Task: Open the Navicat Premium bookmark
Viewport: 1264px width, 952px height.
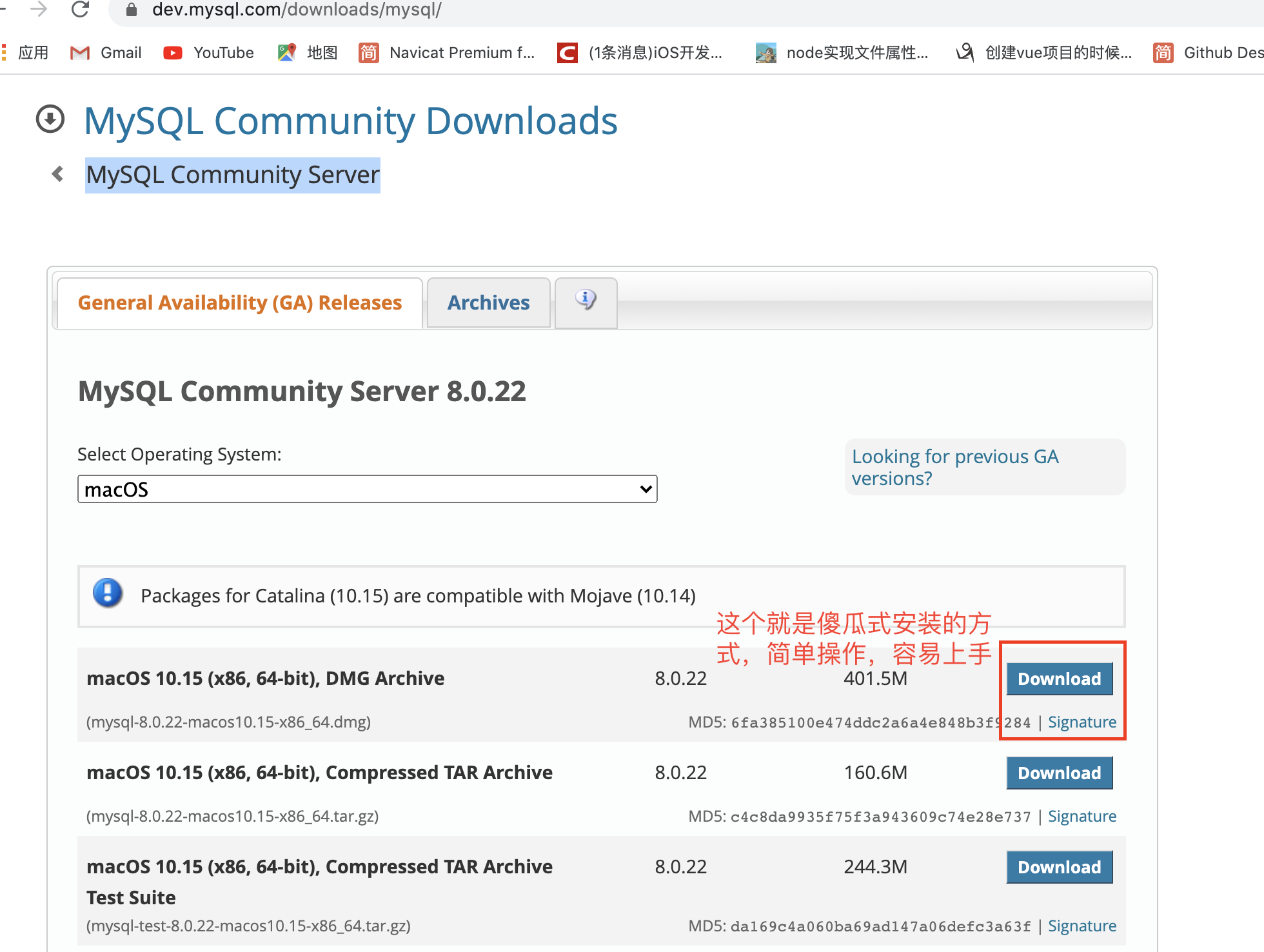Action: [x=447, y=53]
